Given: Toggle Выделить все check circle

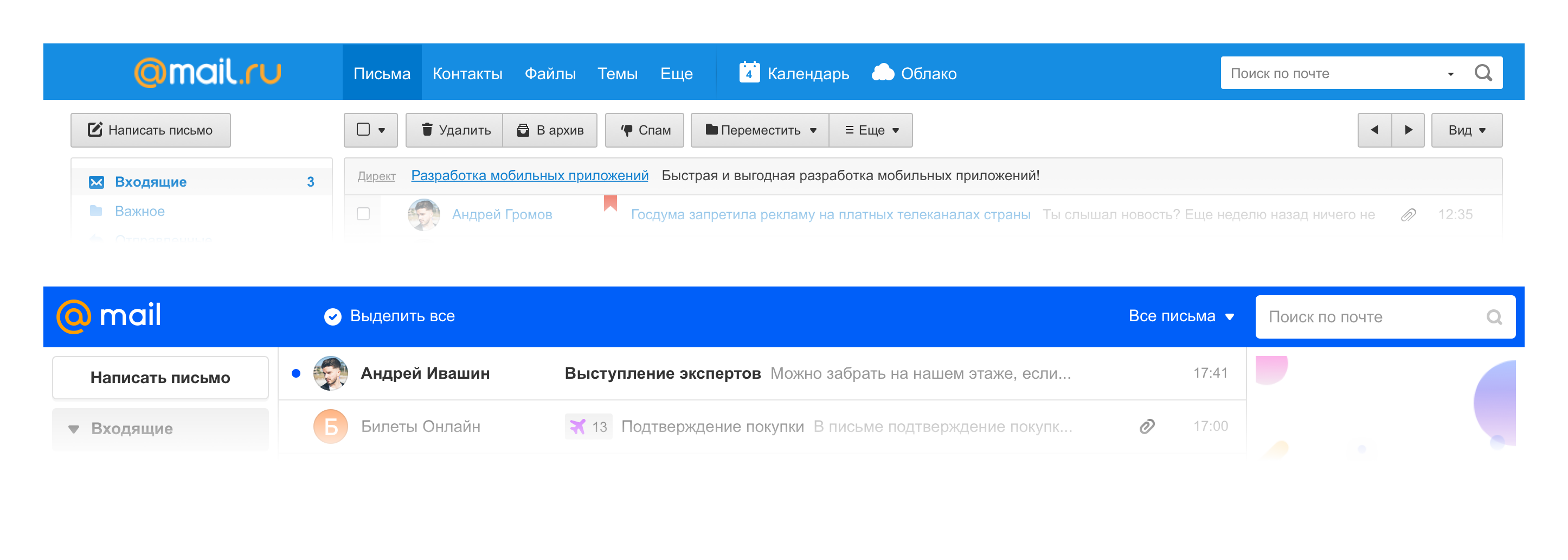Looking at the screenshot, I should coord(332,316).
